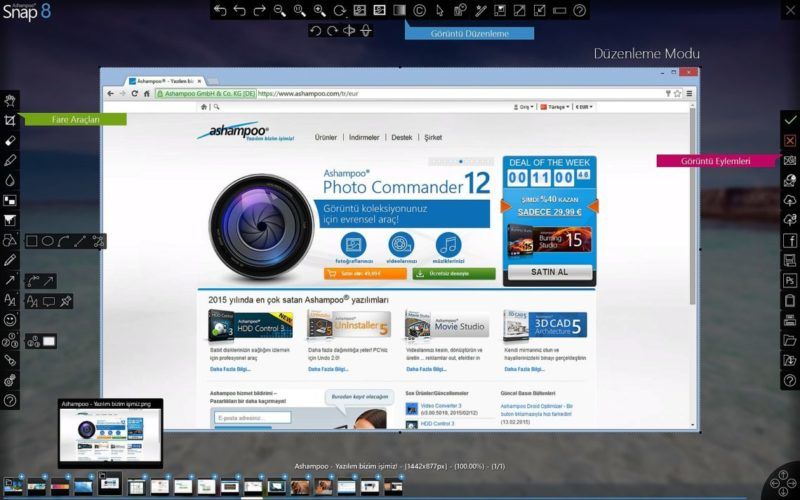The image size is (800, 500).
Task: Share capture to Facebook
Action: point(790,240)
